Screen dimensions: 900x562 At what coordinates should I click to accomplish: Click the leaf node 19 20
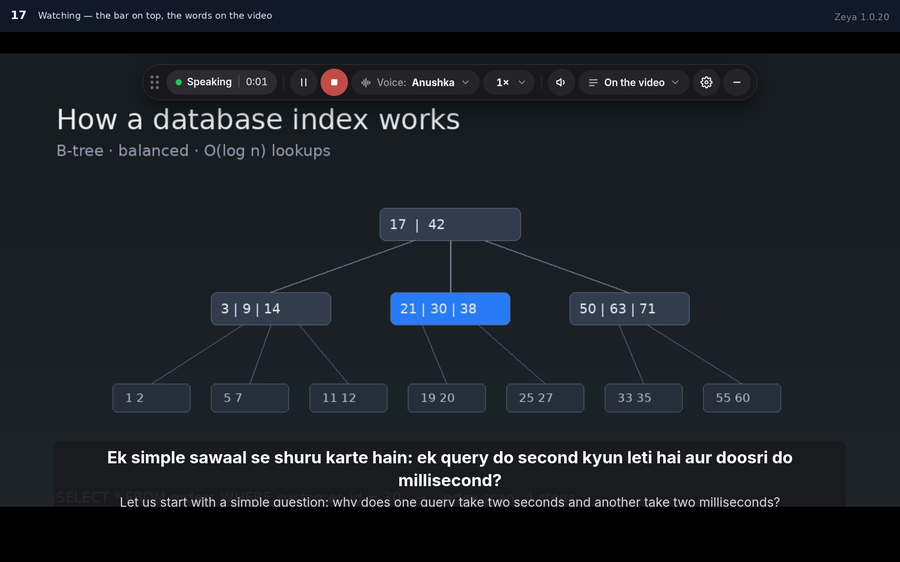(447, 398)
